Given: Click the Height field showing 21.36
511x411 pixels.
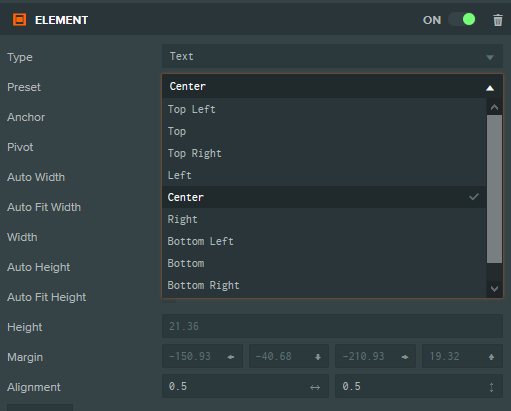Looking at the screenshot, I should click(332, 326).
